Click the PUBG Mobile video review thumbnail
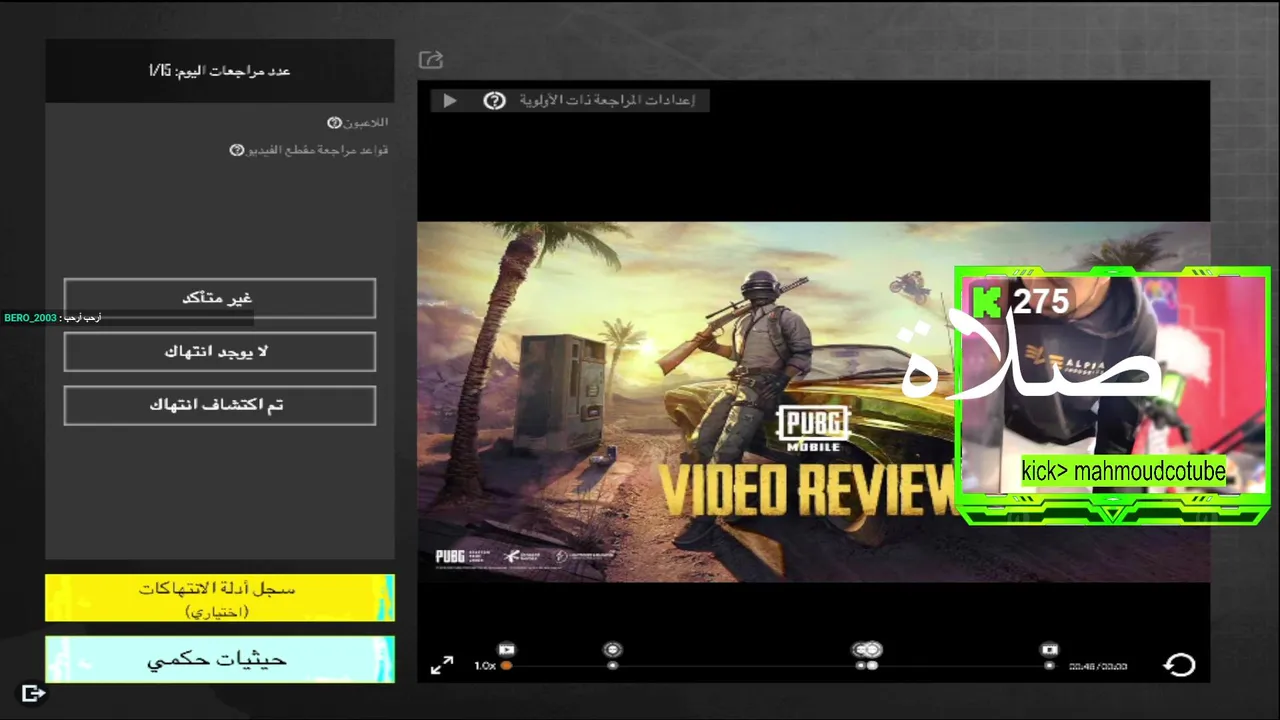The image size is (1280, 720). point(813,402)
